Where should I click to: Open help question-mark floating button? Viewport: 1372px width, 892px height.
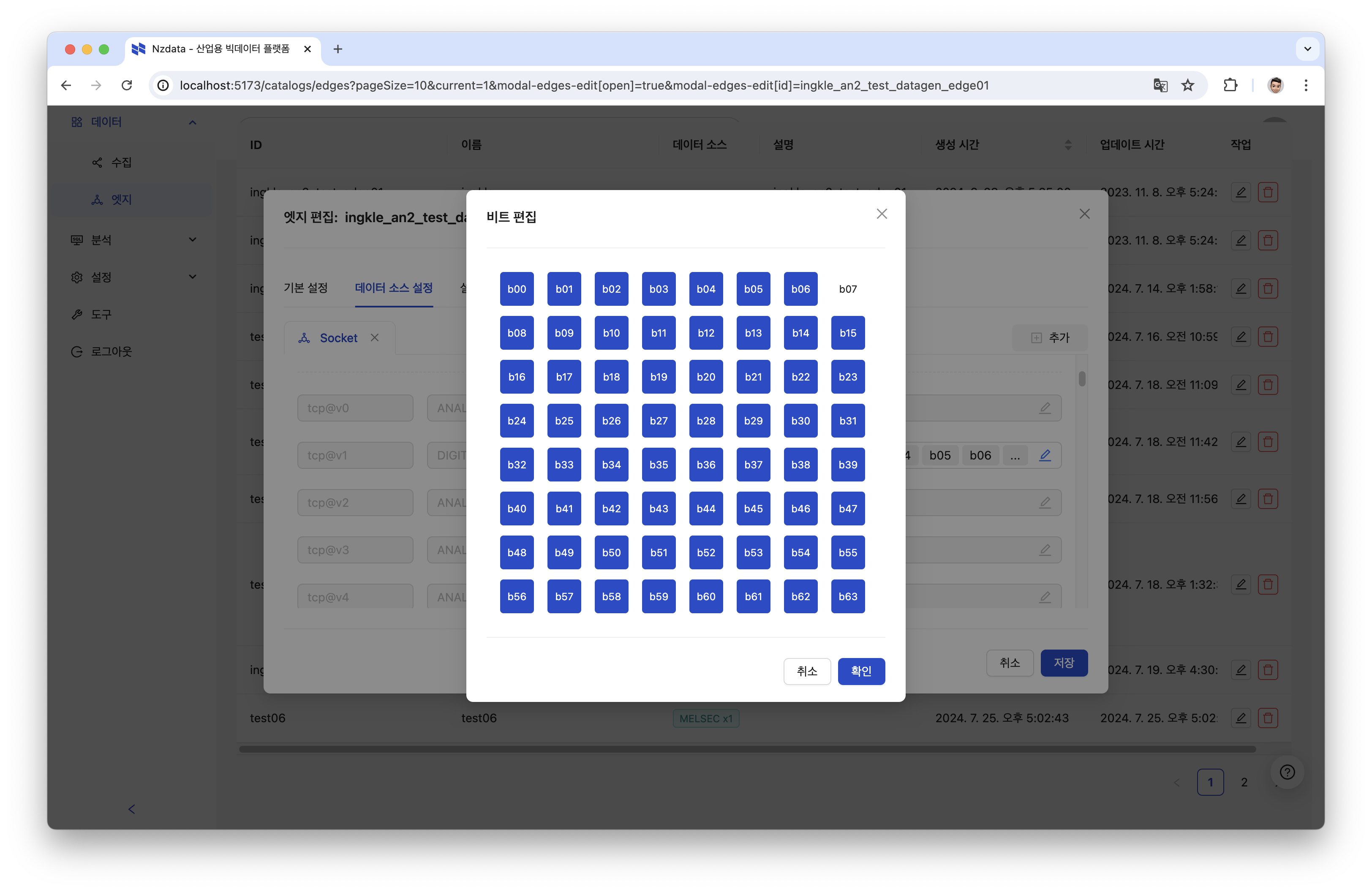pos(1287,772)
